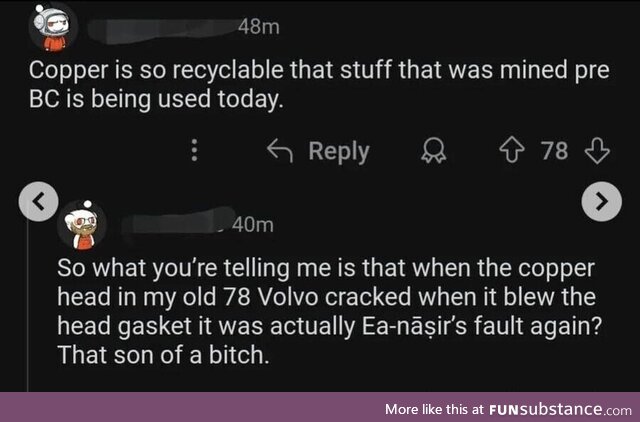The image size is (640, 422).
Task: Click the 40m timestamp on the reply
Action: (252, 224)
